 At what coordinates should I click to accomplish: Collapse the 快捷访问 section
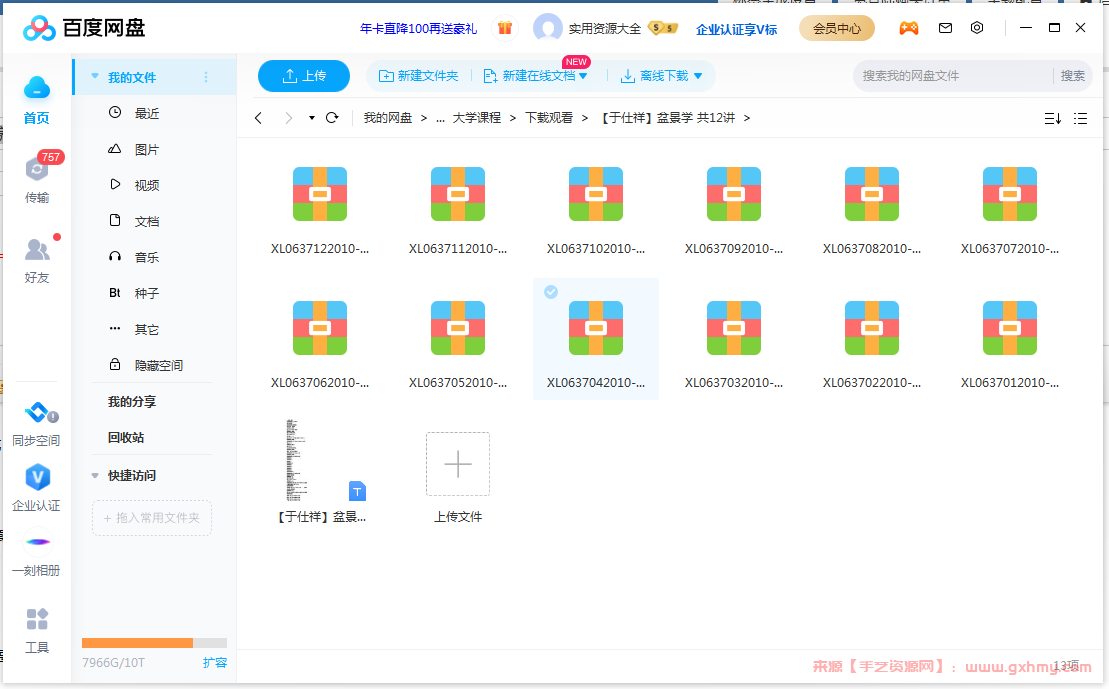[x=95, y=475]
